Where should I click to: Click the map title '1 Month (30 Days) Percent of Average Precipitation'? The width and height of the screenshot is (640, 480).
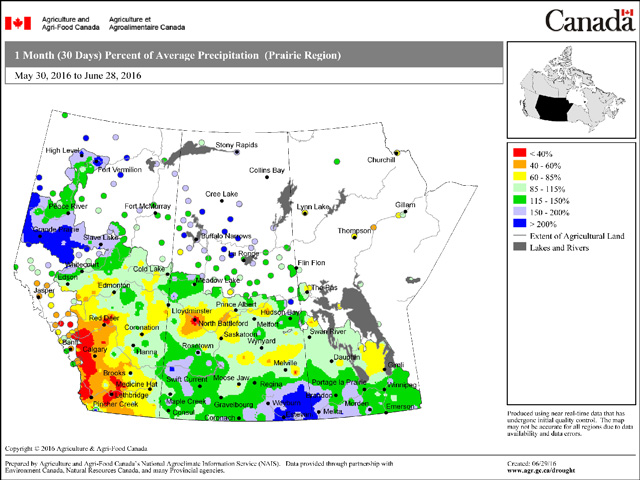137,55
